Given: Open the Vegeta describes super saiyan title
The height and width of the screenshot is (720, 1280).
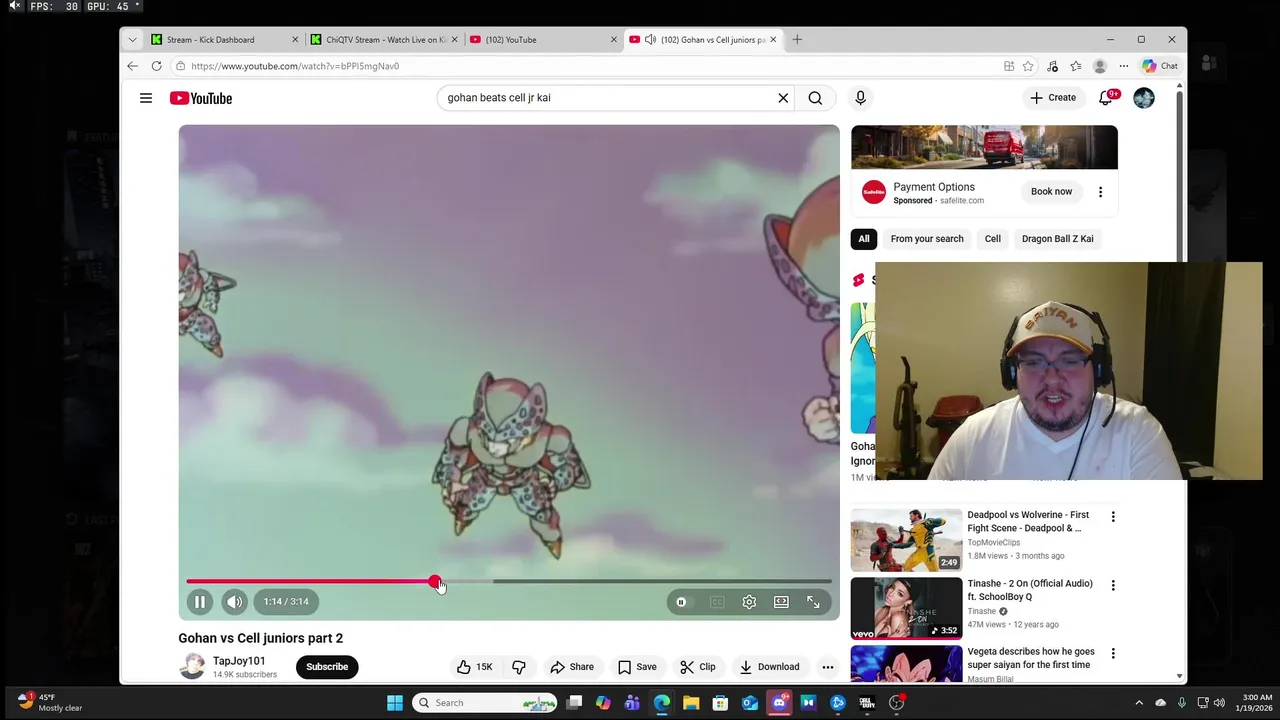Looking at the screenshot, I should click(1031, 658).
